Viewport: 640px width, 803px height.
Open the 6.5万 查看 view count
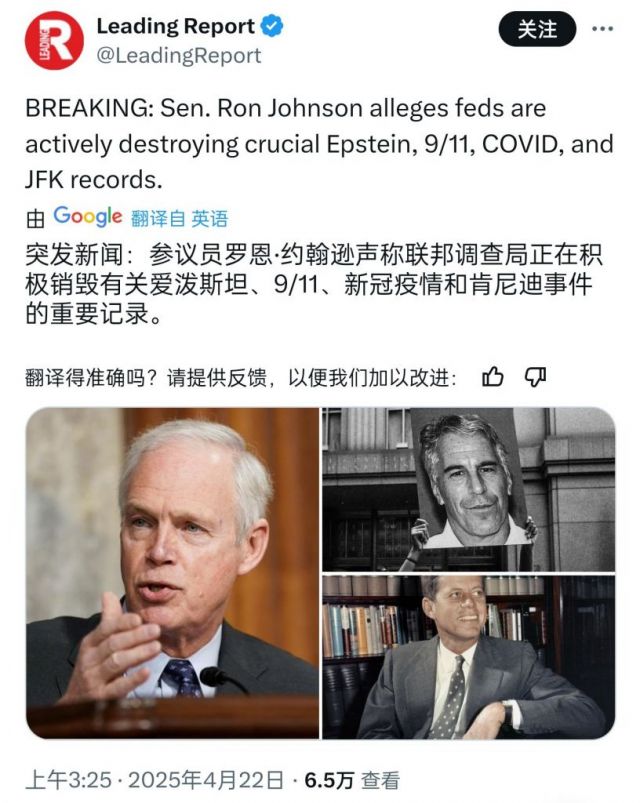tap(352, 780)
